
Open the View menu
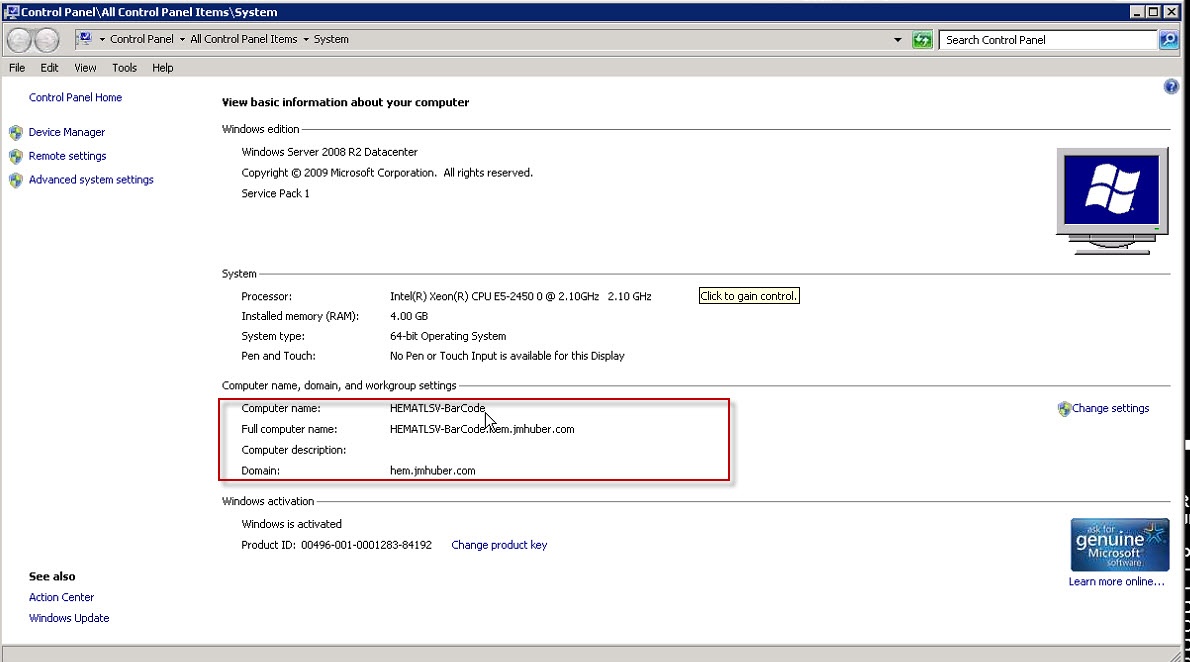(x=85, y=68)
